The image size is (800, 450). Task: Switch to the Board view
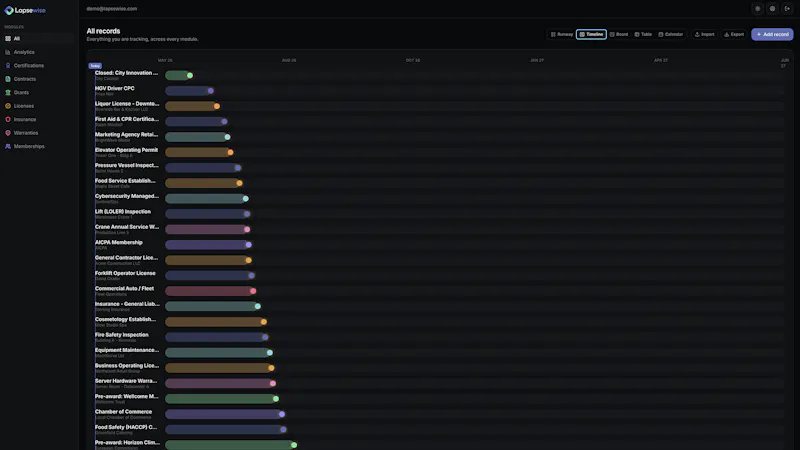tap(619, 34)
